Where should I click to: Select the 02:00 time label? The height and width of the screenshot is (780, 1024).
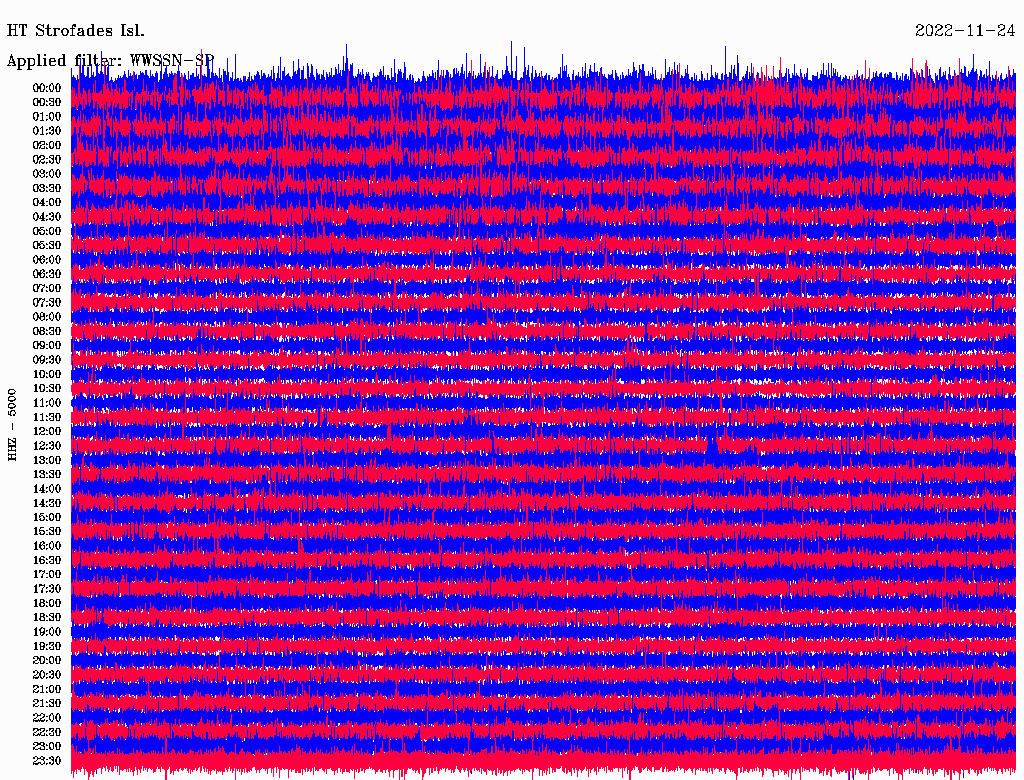pos(47,145)
